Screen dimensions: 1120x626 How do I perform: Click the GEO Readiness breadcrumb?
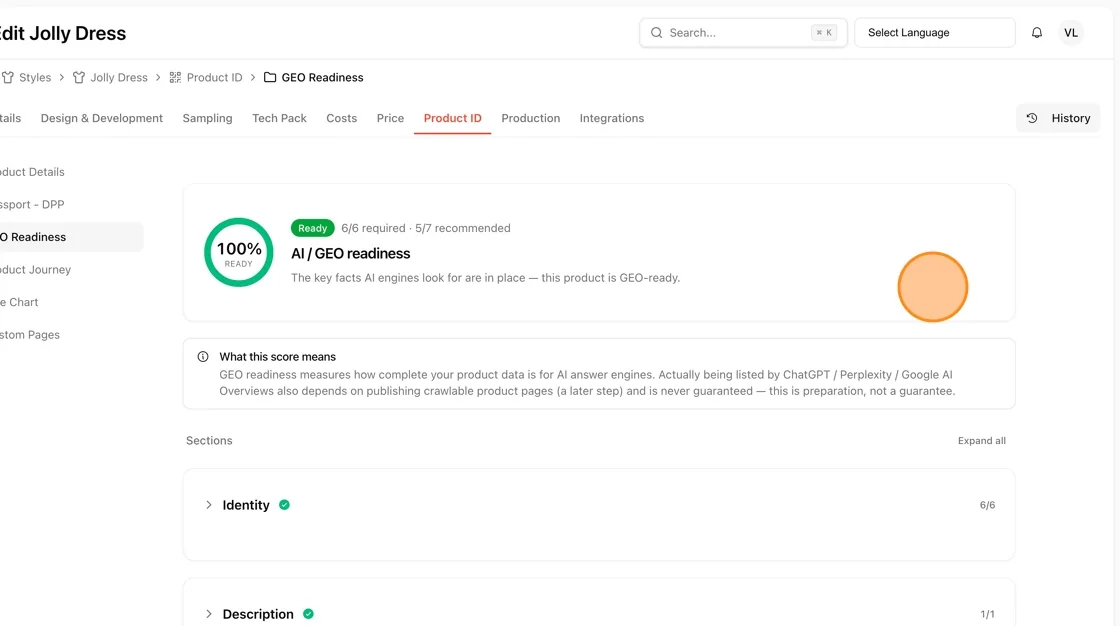tap(322, 77)
